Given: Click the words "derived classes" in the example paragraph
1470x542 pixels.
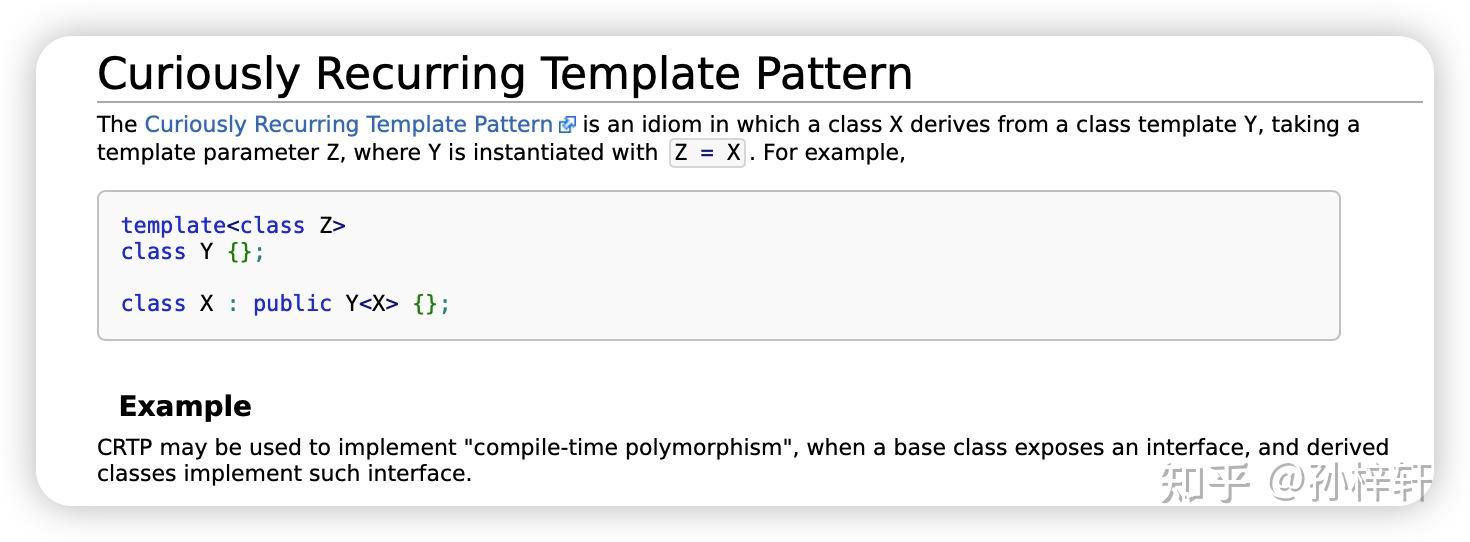Looking at the screenshot, I should coord(1340,447).
